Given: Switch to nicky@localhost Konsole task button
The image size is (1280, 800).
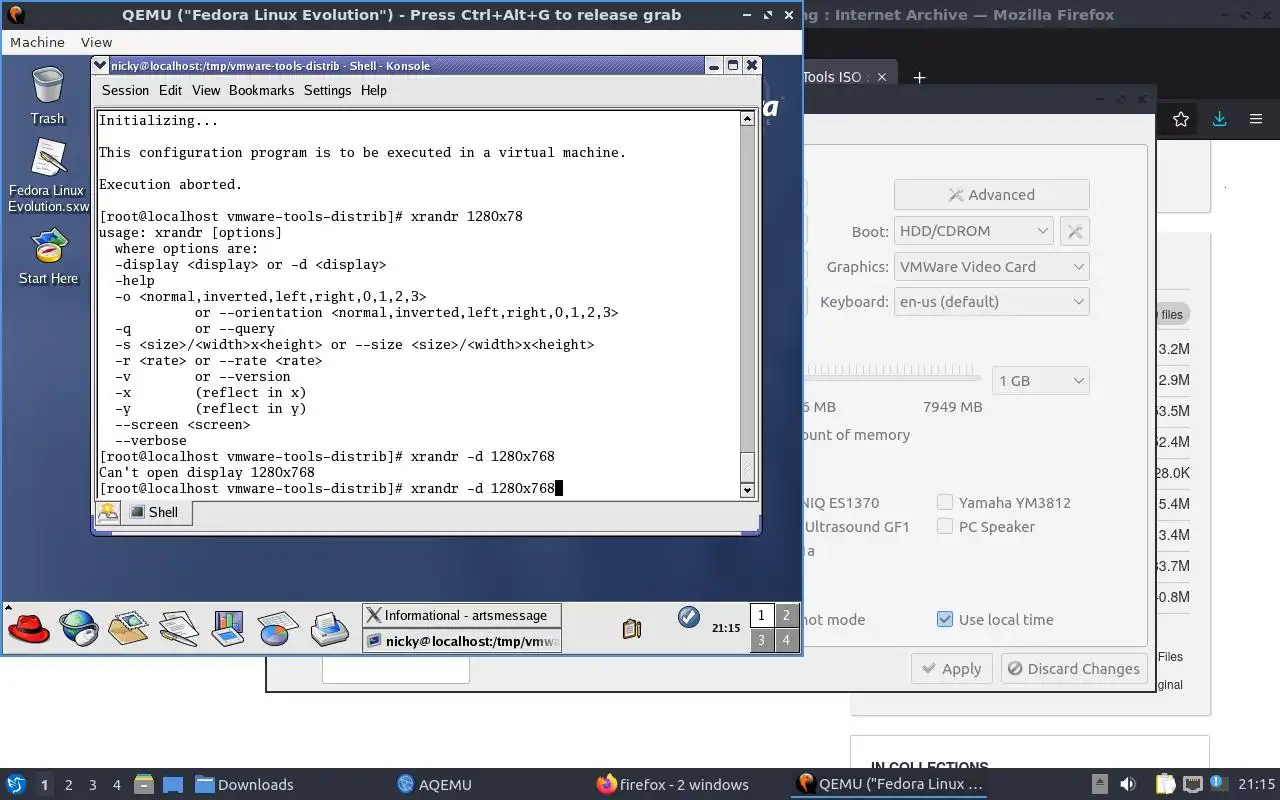Looking at the screenshot, I should pyautogui.click(x=461, y=641).
